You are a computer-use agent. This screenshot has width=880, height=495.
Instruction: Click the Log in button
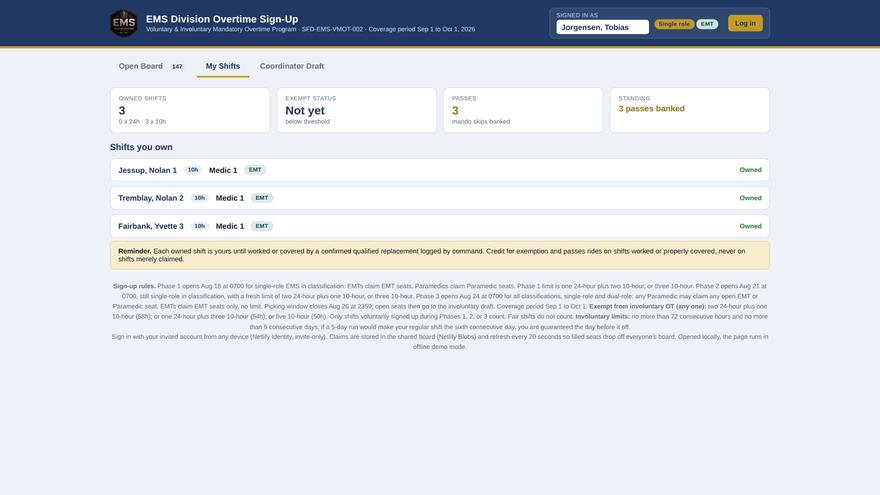[745, 24]
